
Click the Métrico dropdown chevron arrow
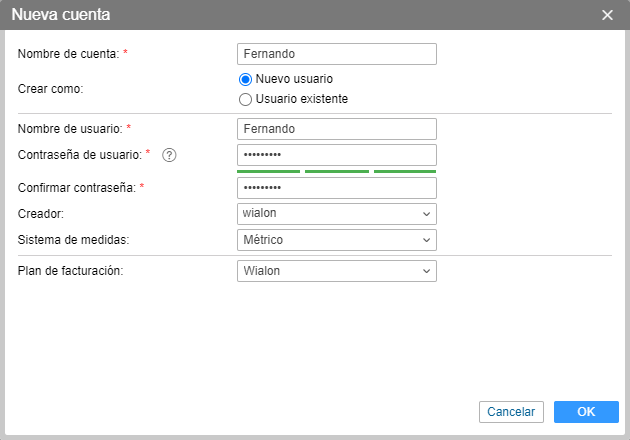coord(426,240)
